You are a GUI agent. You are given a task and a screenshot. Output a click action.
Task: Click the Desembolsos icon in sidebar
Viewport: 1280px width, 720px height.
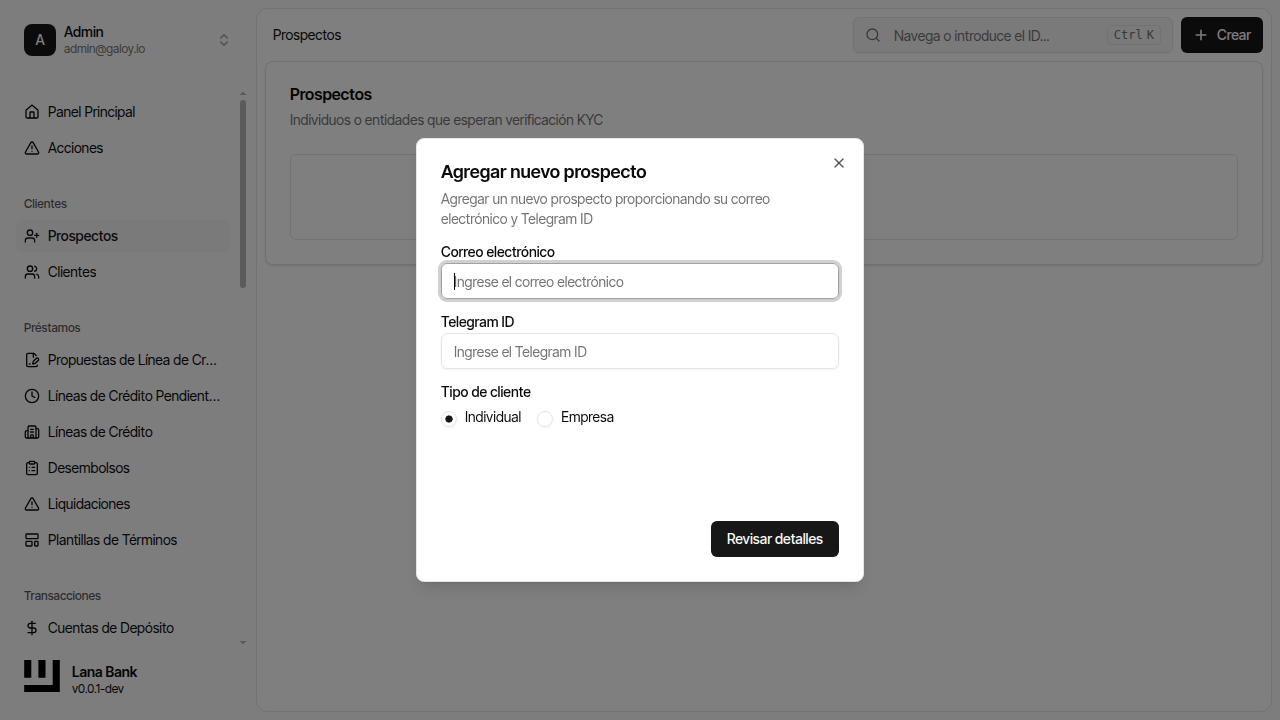pyautogui.click(x=33, y=467)
